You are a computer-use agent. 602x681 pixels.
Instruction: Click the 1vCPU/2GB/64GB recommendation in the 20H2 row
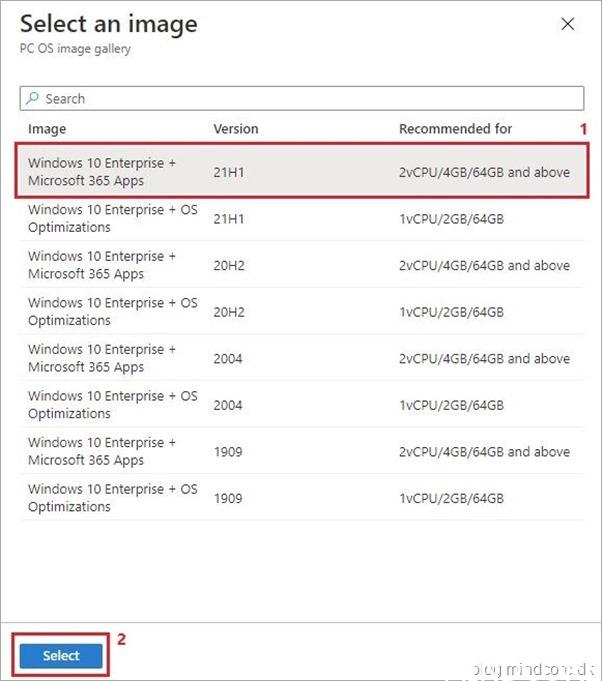(451, 312)
